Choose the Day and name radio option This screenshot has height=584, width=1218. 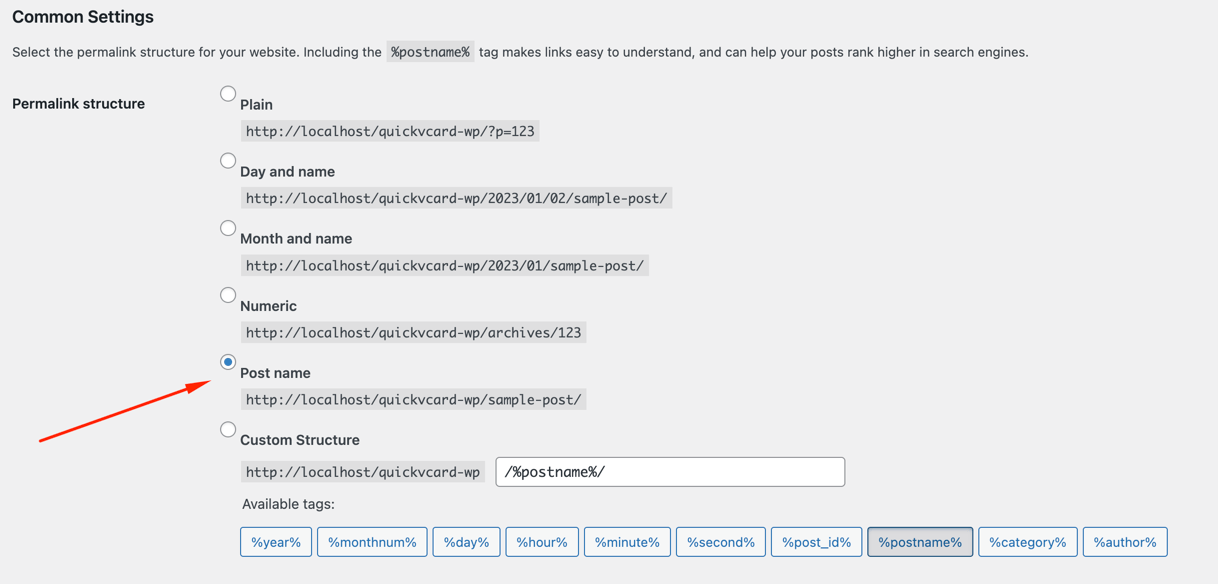coord(228,161)
